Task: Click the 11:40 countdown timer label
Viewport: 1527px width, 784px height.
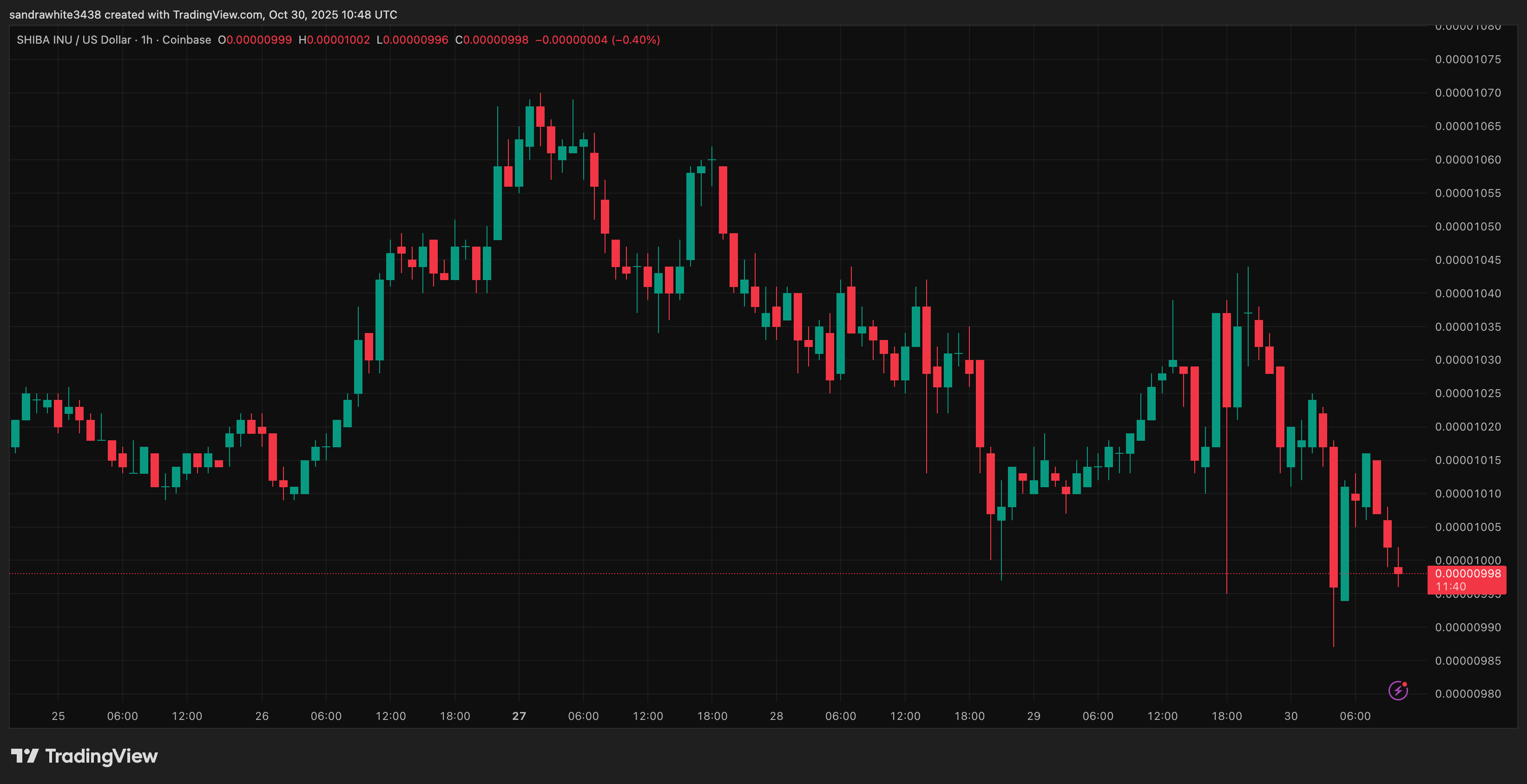Action: coord(1450,587)
